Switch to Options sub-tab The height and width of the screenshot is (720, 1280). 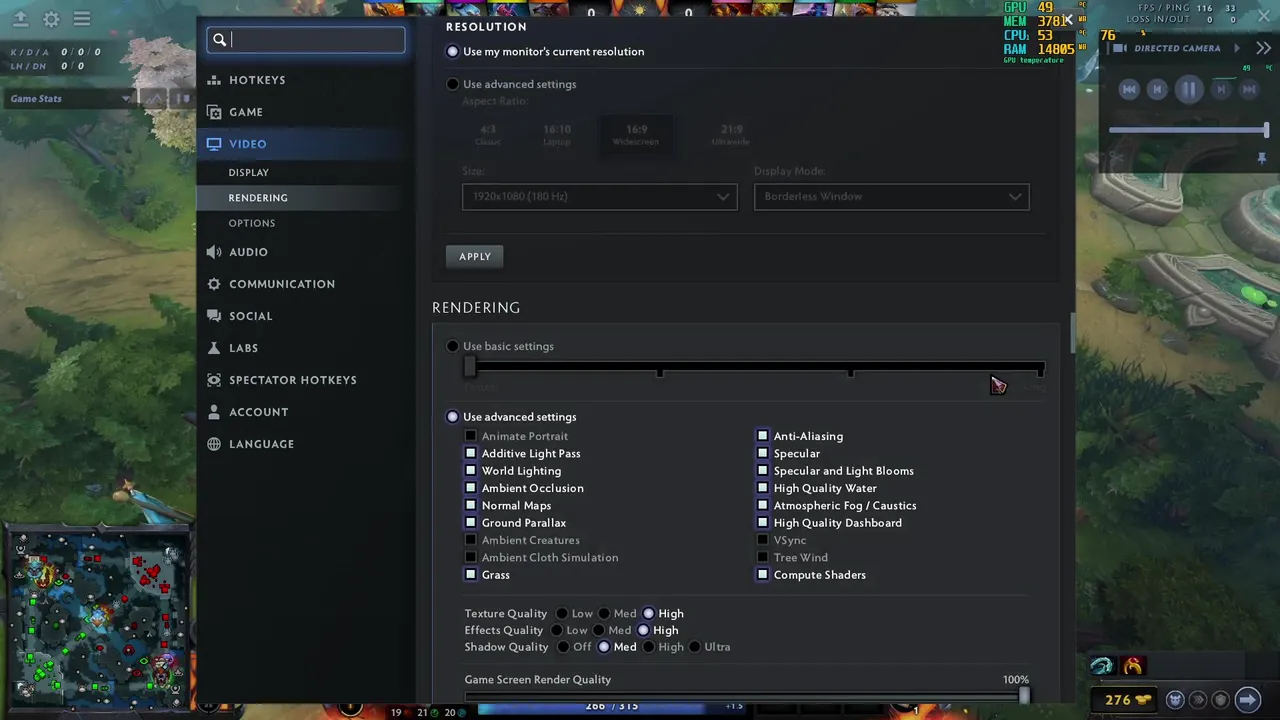point(252,224)
